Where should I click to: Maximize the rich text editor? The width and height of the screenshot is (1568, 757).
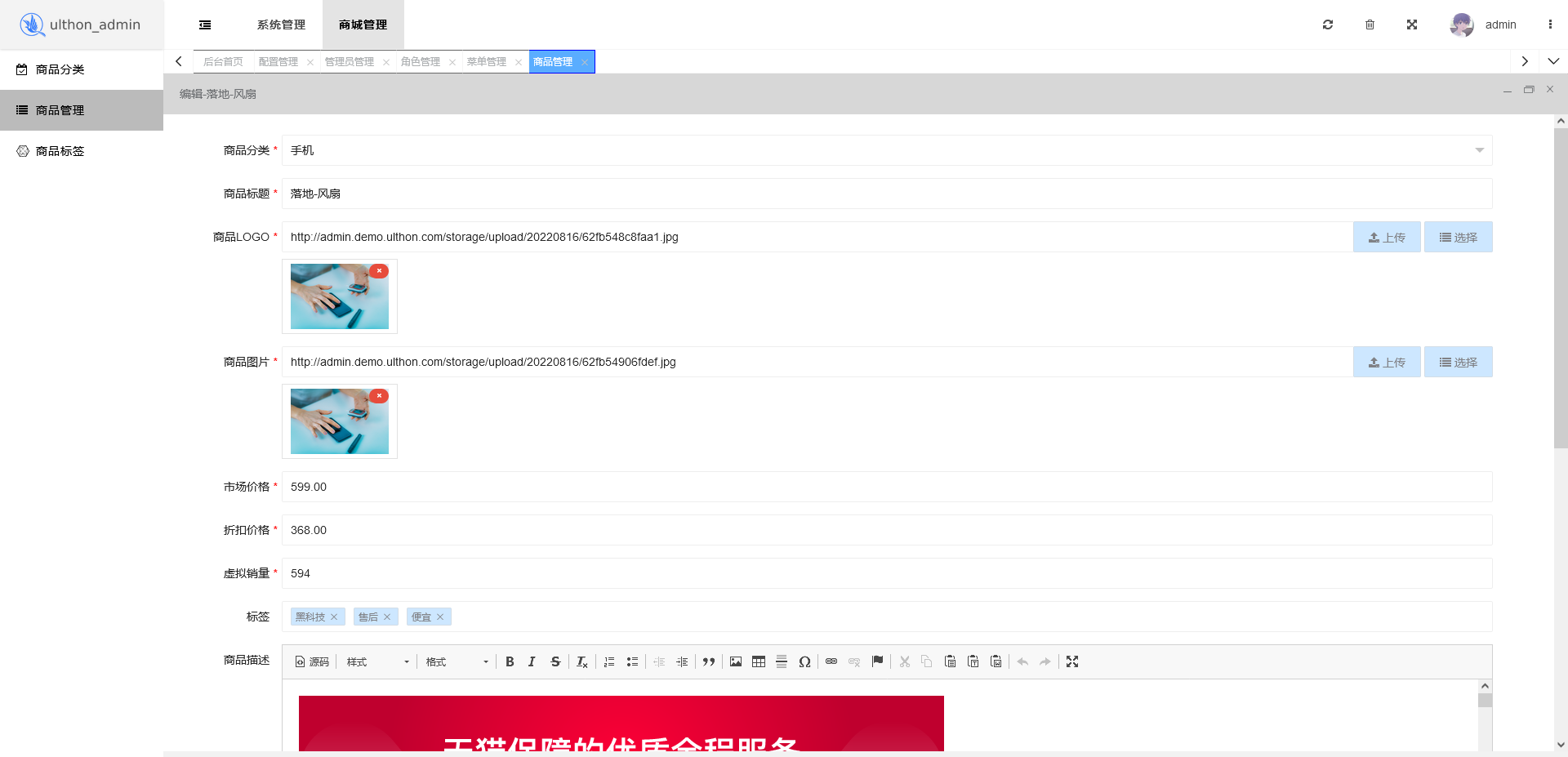1072,661
